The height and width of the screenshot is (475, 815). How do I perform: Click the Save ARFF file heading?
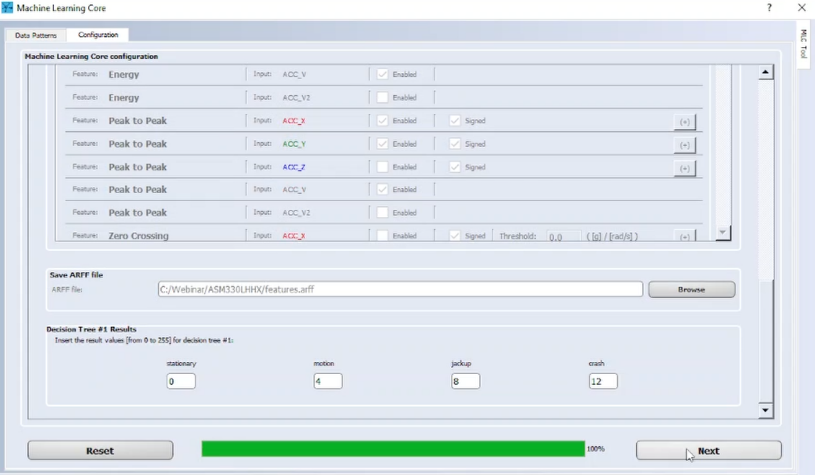76,275
